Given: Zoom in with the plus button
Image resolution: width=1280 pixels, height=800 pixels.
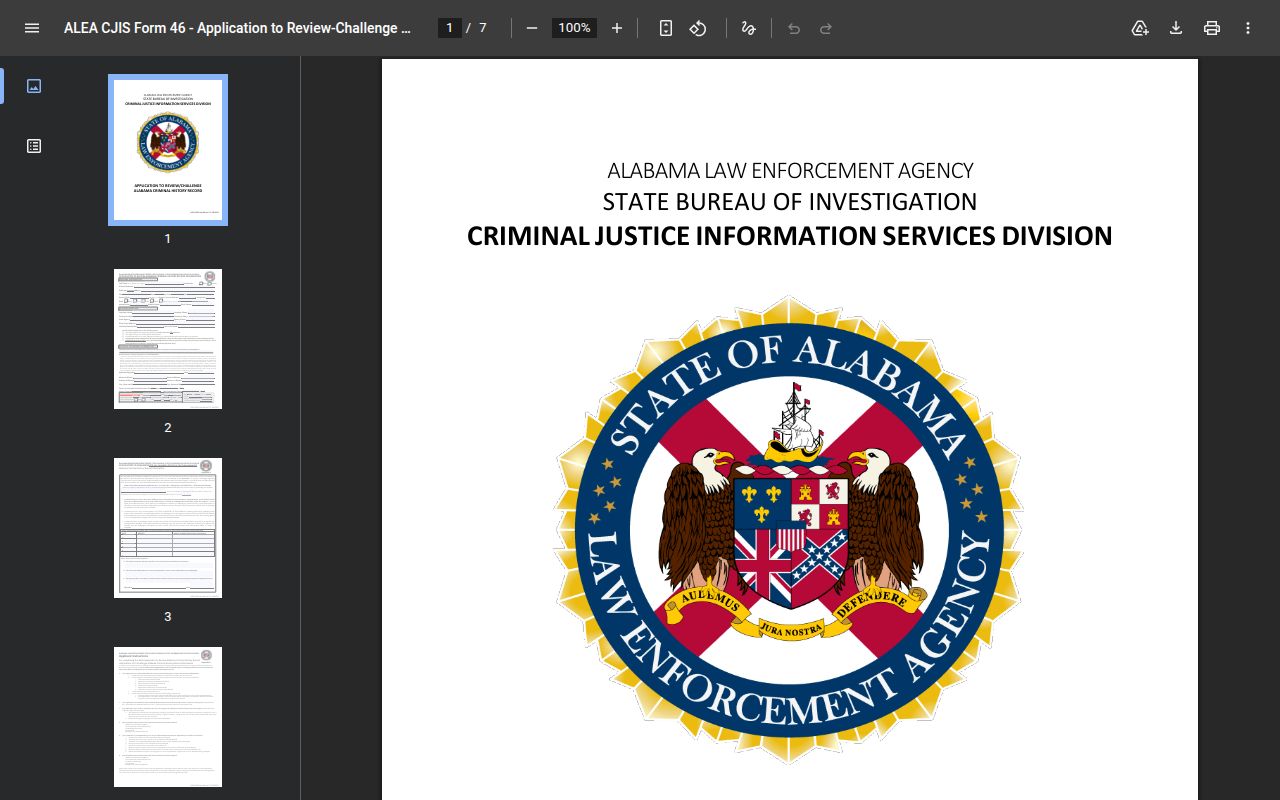Looking at the screenshot, I should (x=617, y=28).
